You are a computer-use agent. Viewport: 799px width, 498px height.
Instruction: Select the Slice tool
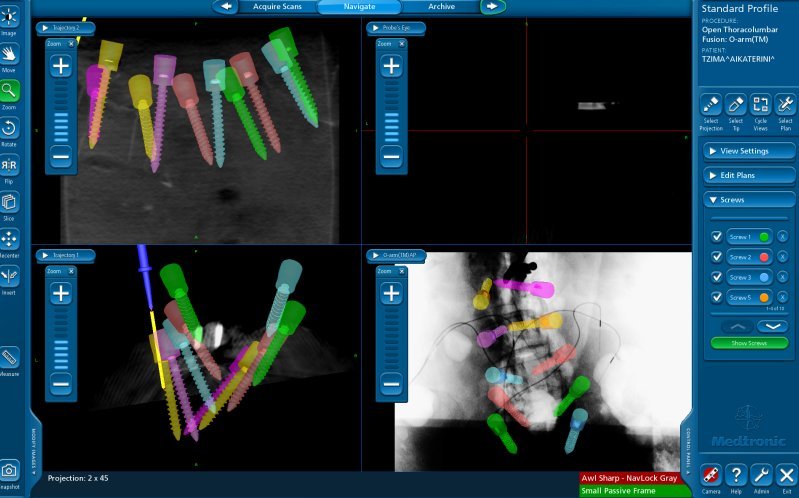point(9,202)
